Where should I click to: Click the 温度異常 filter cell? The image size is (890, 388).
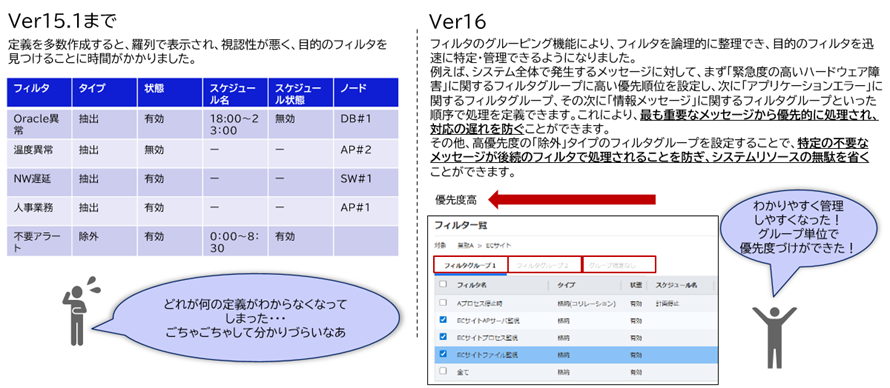click(39, 154)
